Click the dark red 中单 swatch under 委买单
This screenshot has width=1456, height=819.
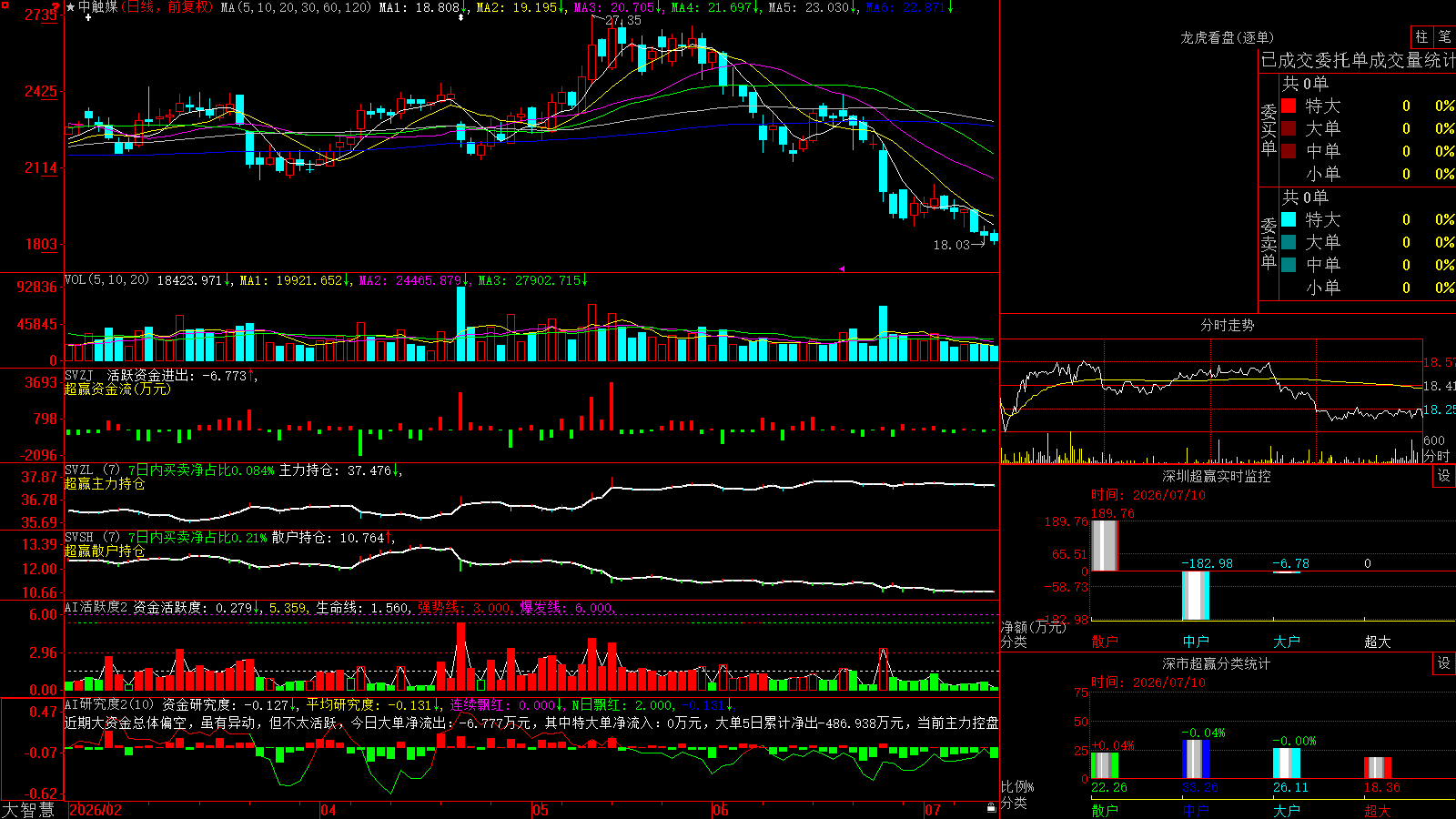1289,150
